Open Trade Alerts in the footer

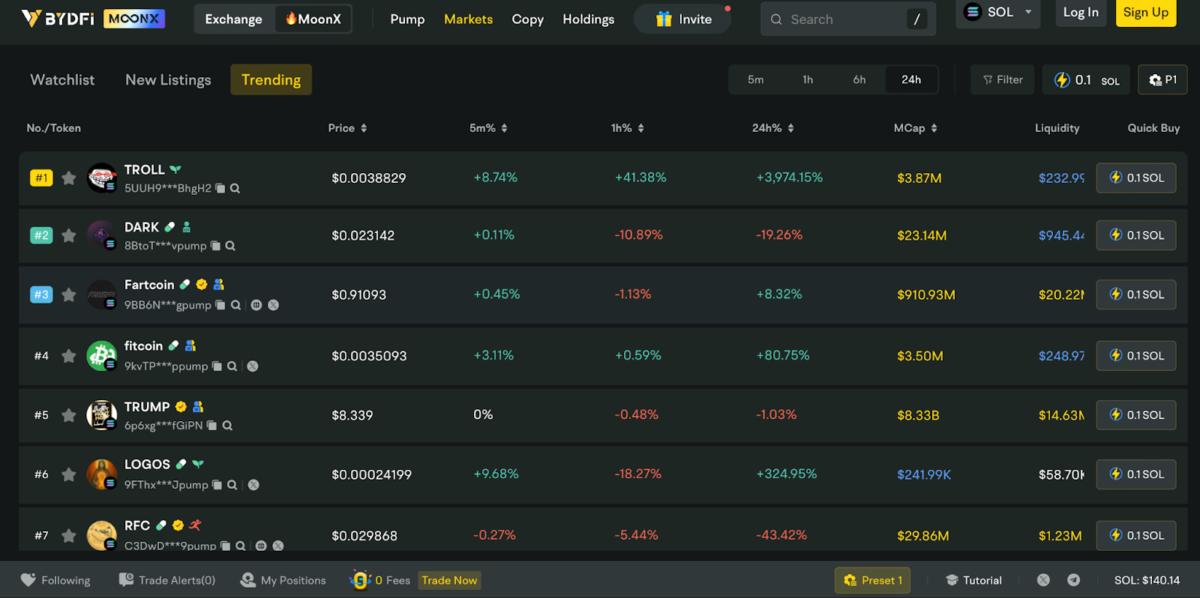coord(167,580)
